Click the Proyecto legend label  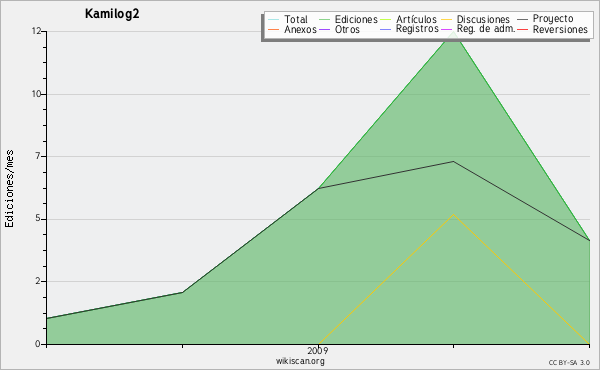point(553,19)
